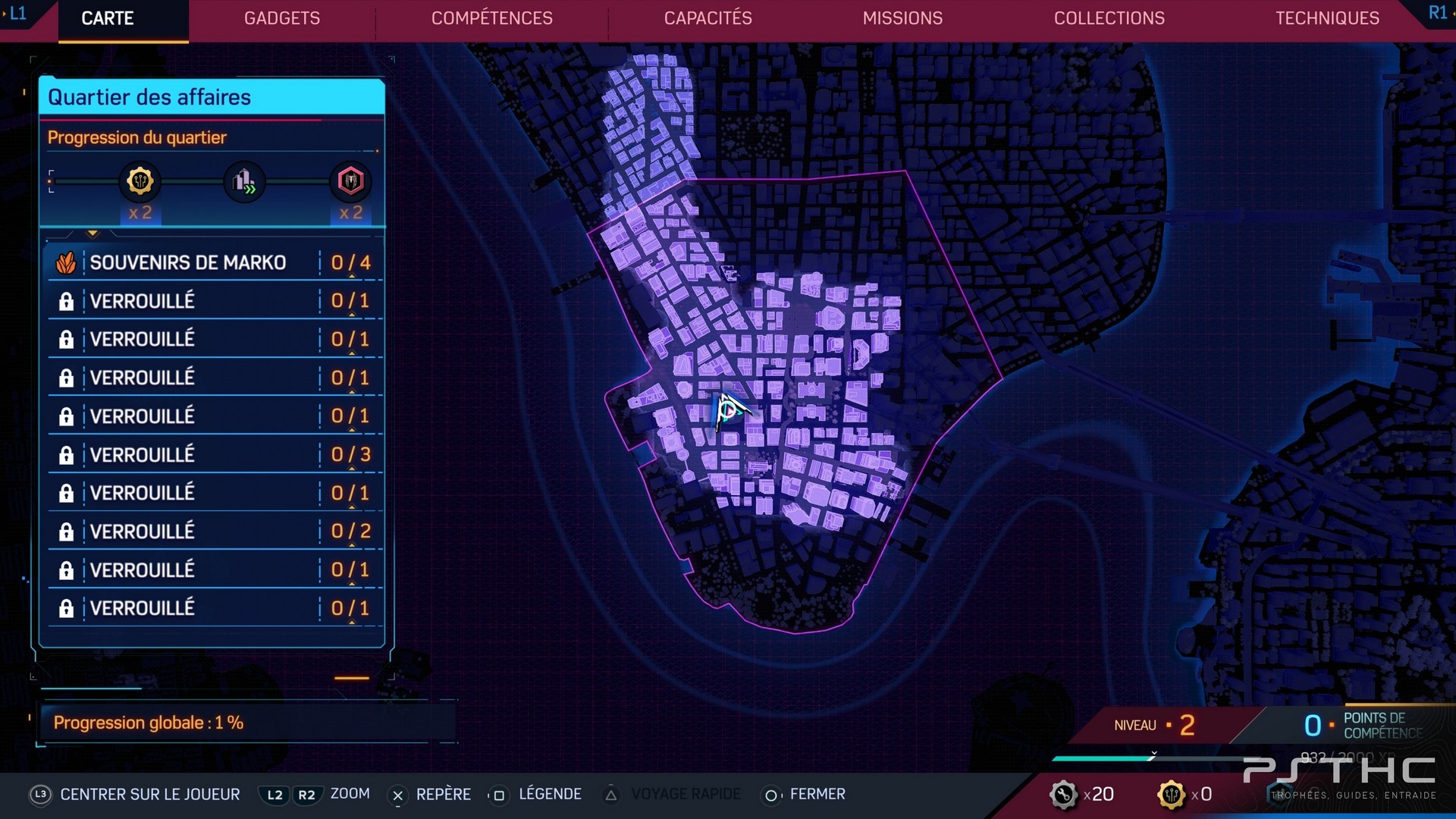The height and width of the screenshot is (819, 1456).
Task: Open the TECHNIQUES tab
Action: [1327, 18]
